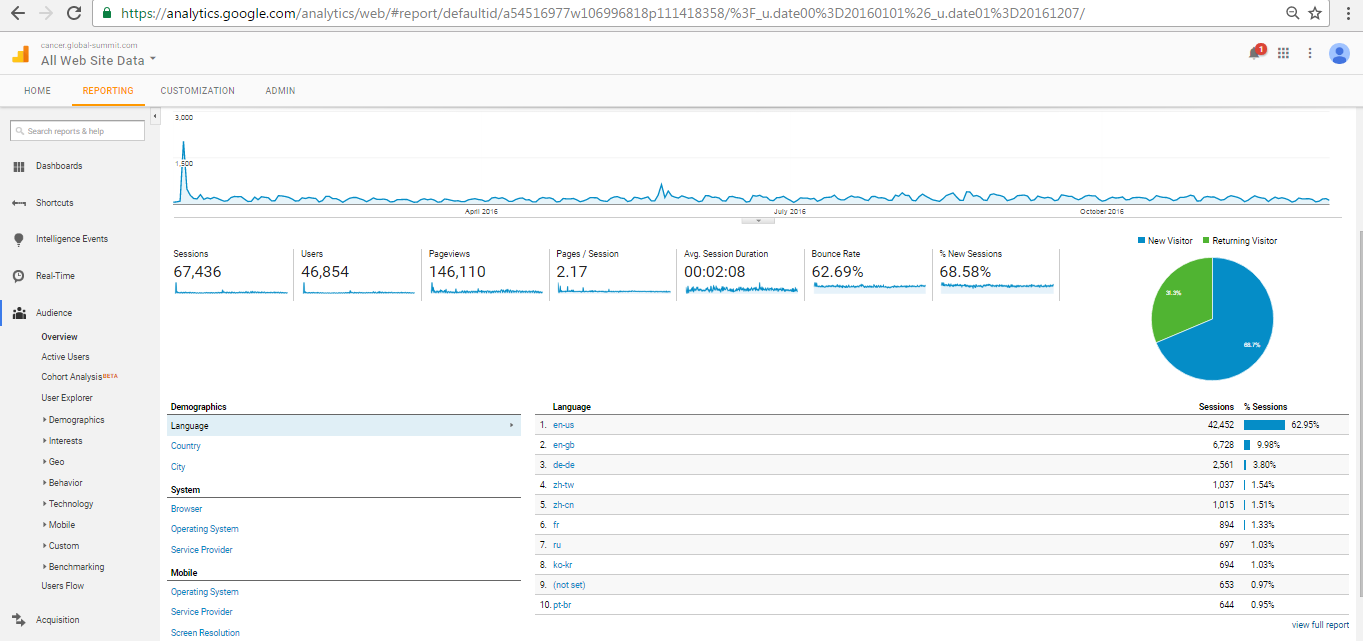Open the All Web Site Data dropdown
This screenshot has width=1363, height=641.
click(x=99, y=60)
